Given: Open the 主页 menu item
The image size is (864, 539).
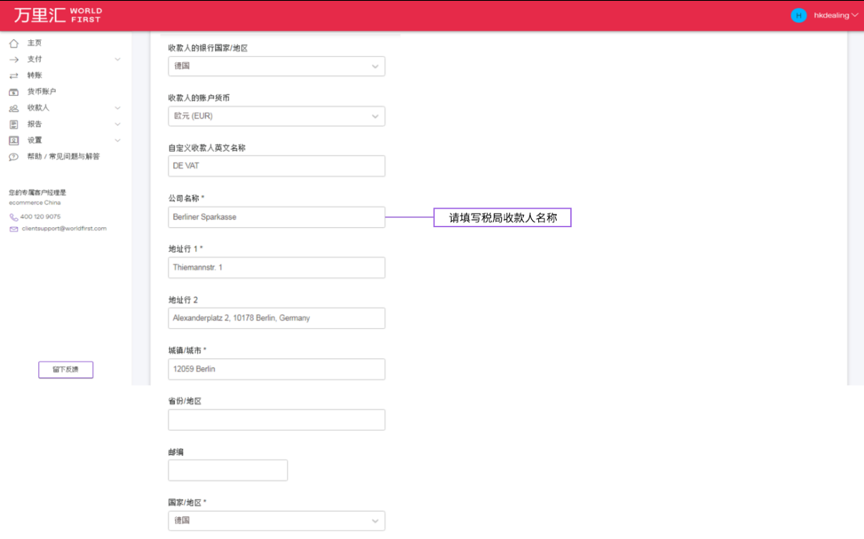Looking at the screenshot, I should coord(34,43).
